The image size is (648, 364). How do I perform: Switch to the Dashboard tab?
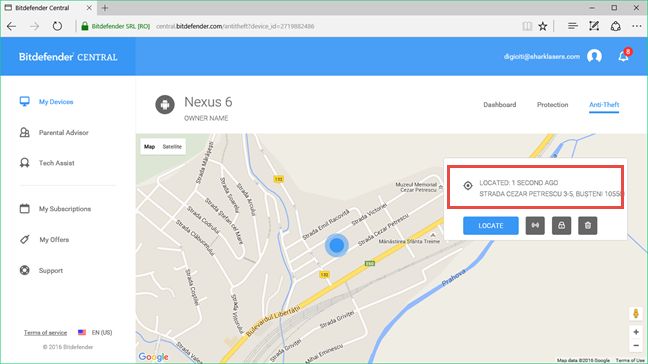(500, 105)
